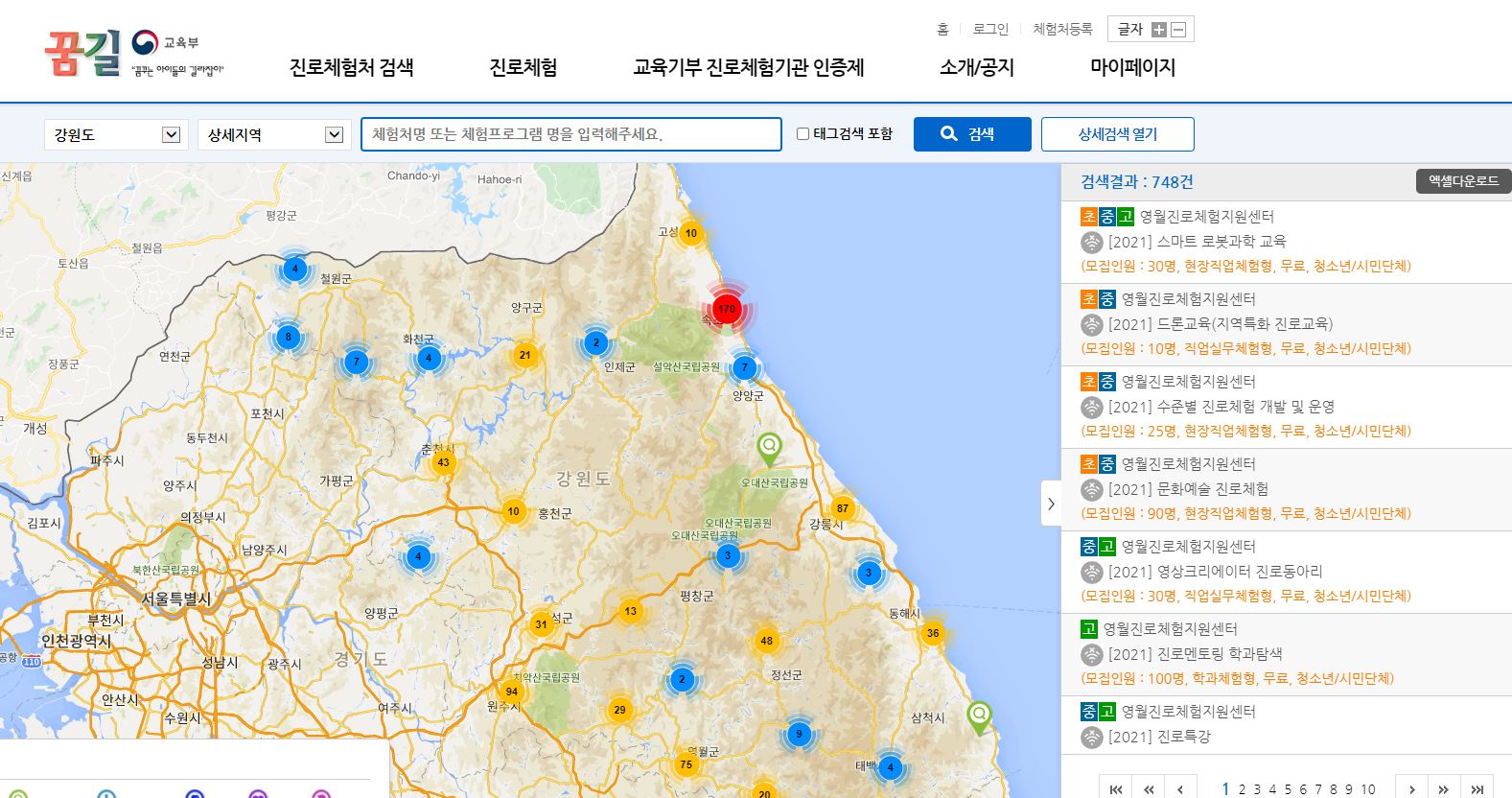
Task: Go to results page 5
Action: [x=1288, y=789]
